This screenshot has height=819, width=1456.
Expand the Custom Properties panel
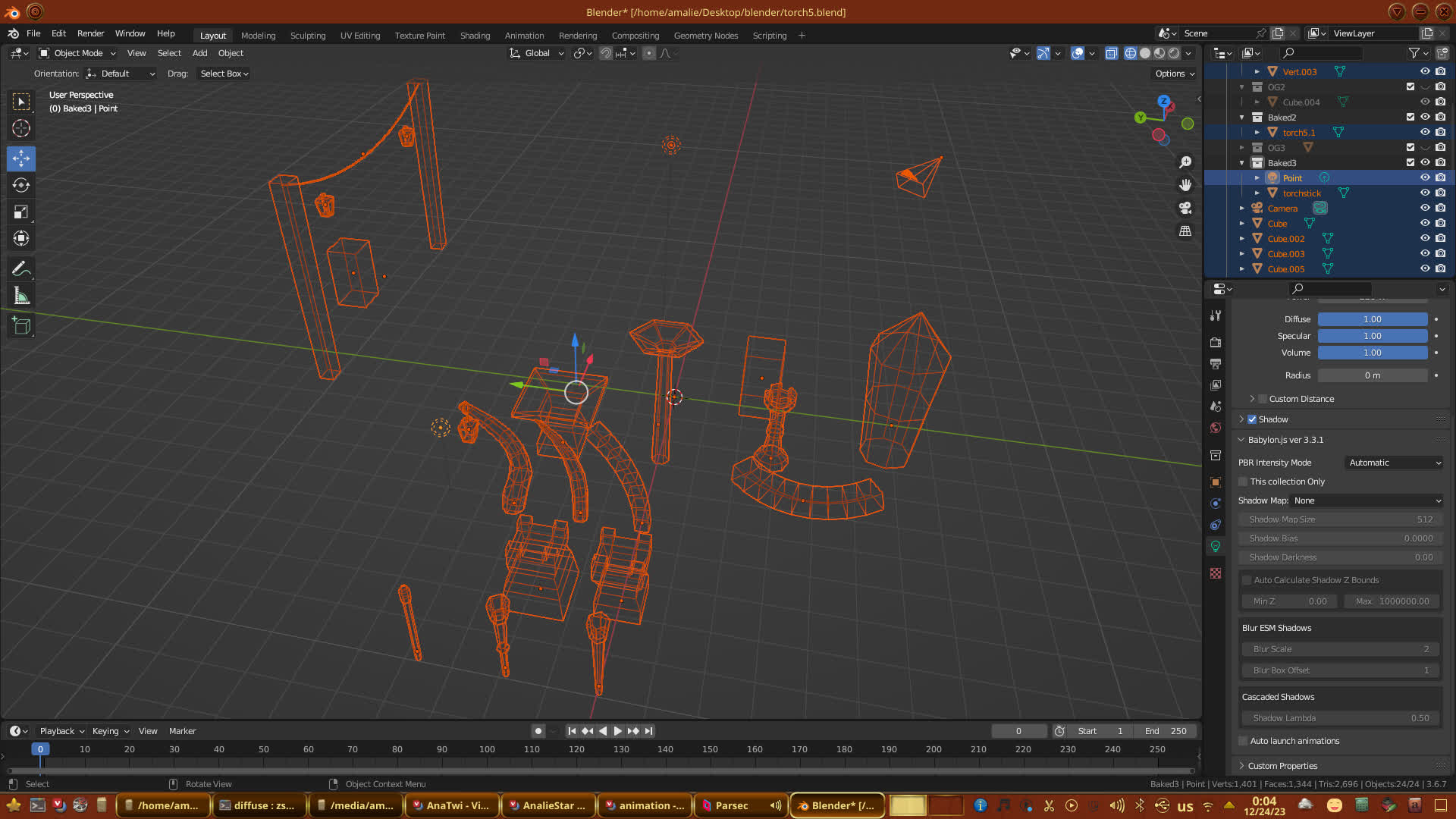tap(1282, 766)
